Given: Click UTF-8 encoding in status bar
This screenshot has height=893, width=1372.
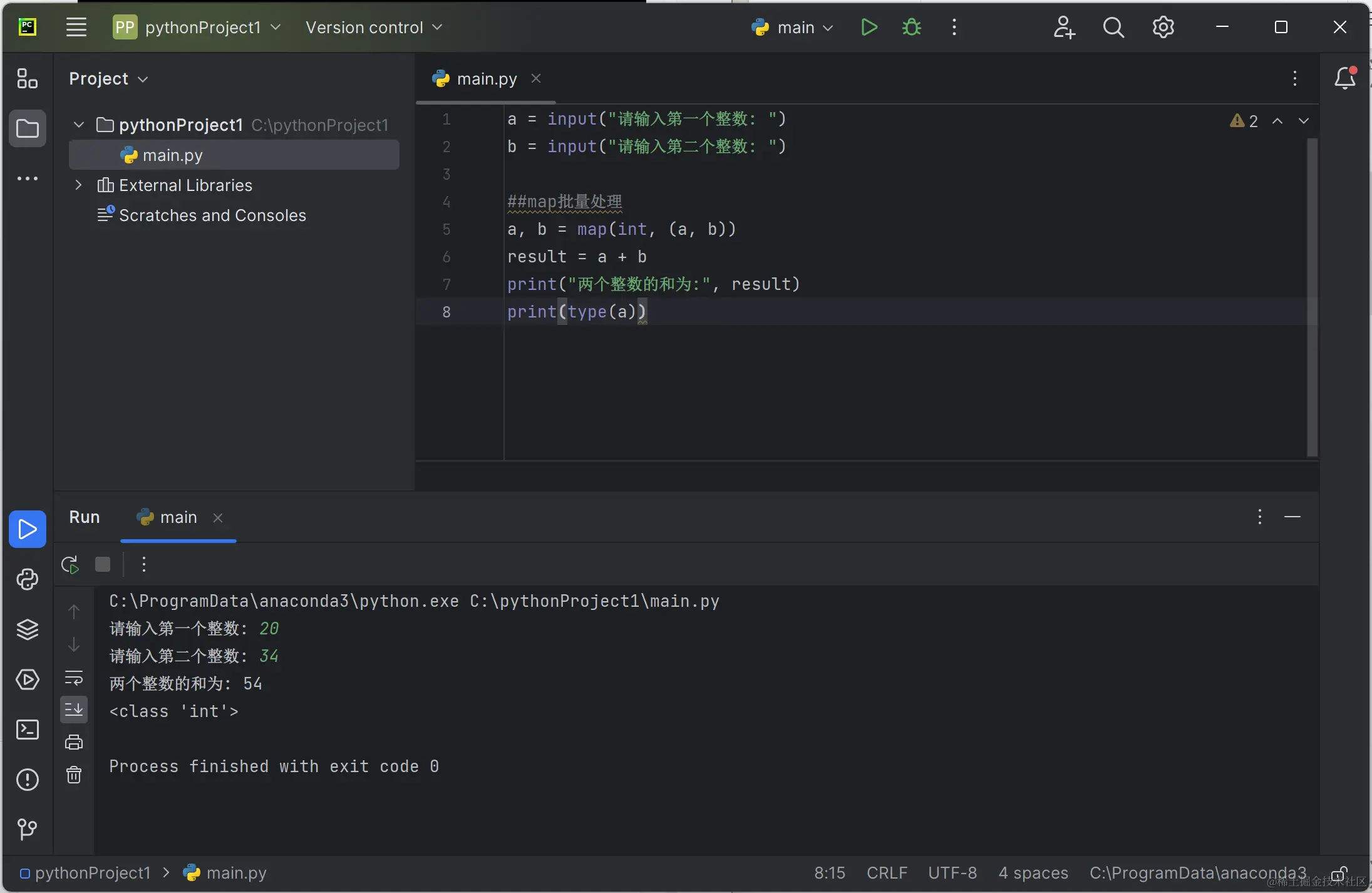Looking at the screenshot, I should click(x=952, y=872).
